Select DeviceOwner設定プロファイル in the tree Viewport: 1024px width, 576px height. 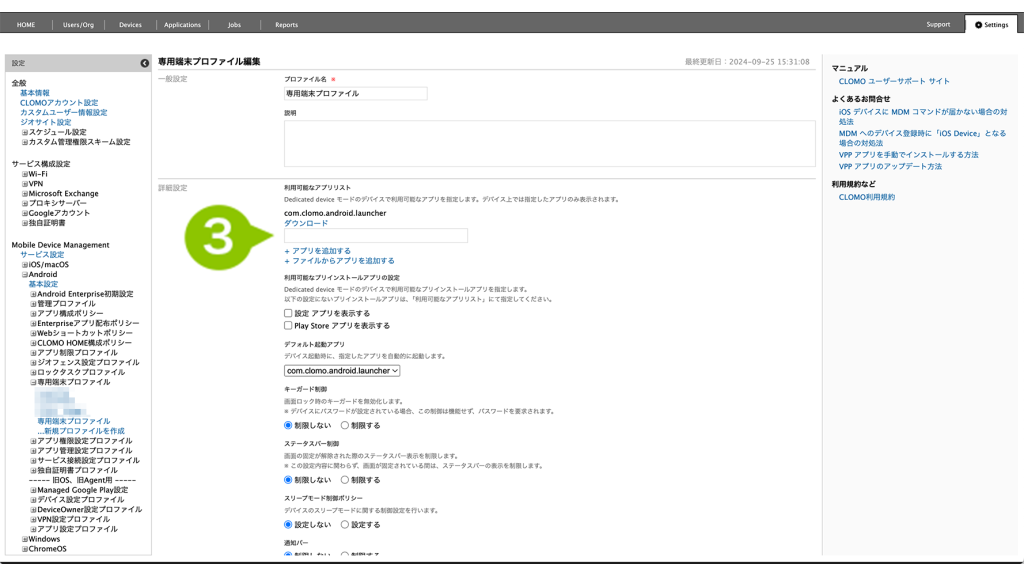[89, 509]
